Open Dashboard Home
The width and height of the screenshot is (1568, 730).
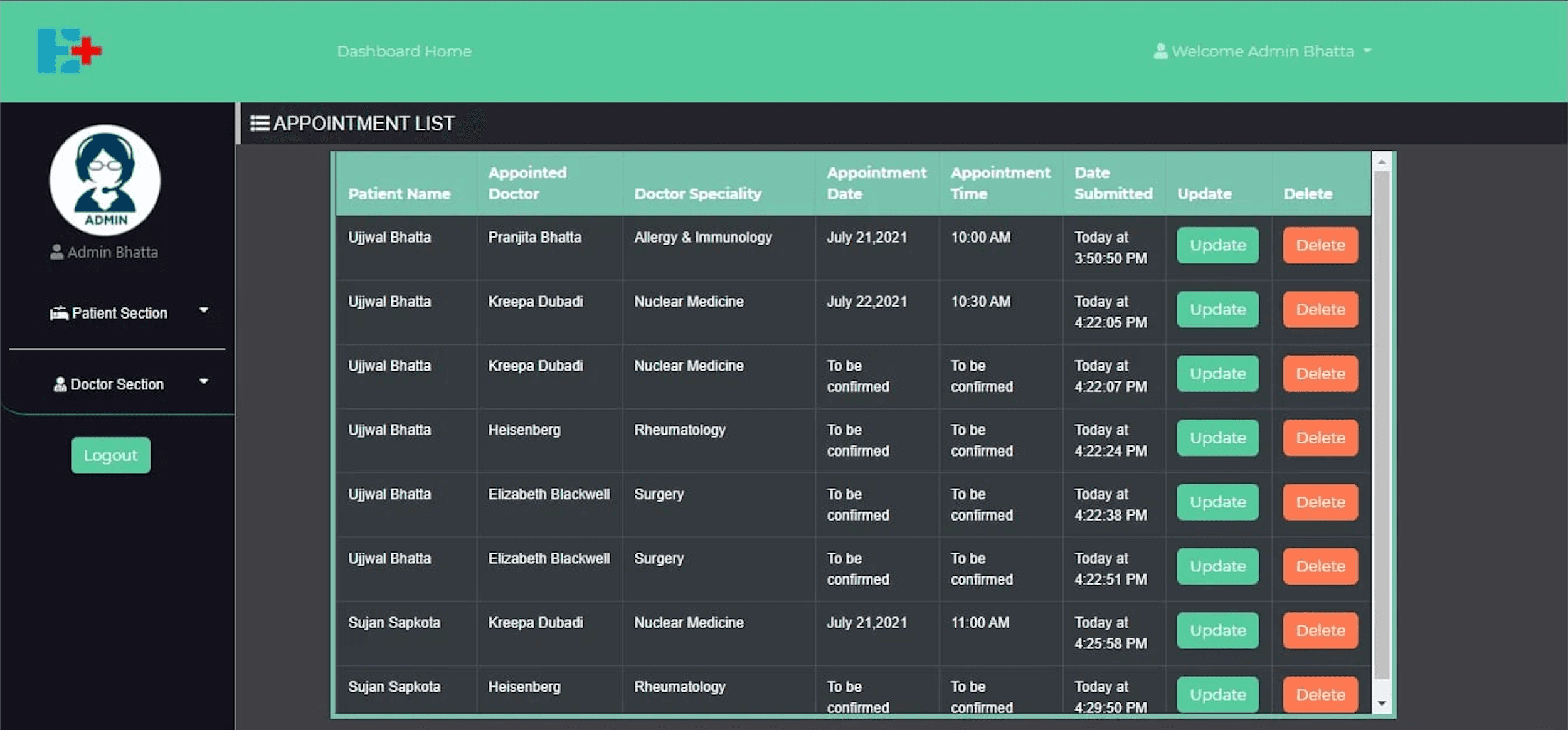click(x=405, y=51)
